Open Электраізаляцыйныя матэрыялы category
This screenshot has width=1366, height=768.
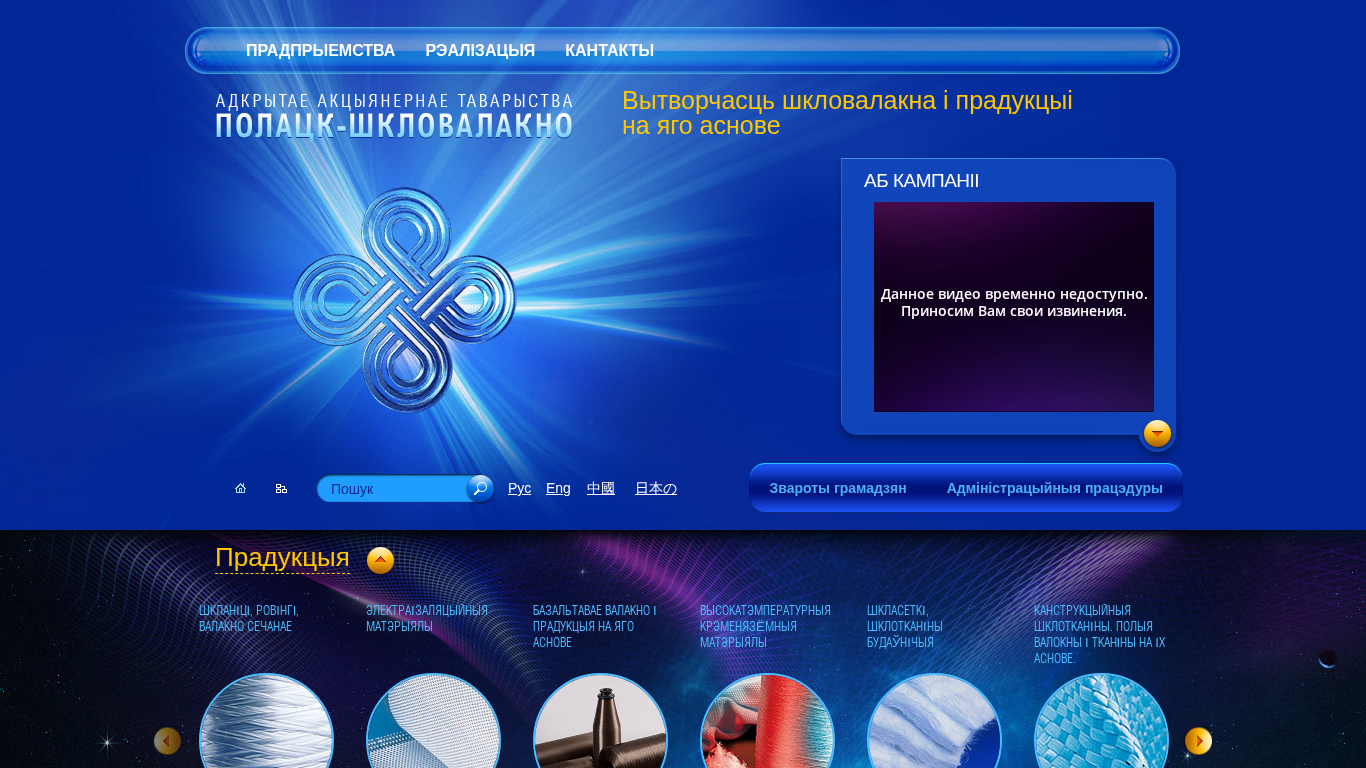pyautogui.click(x=427, y=618)
